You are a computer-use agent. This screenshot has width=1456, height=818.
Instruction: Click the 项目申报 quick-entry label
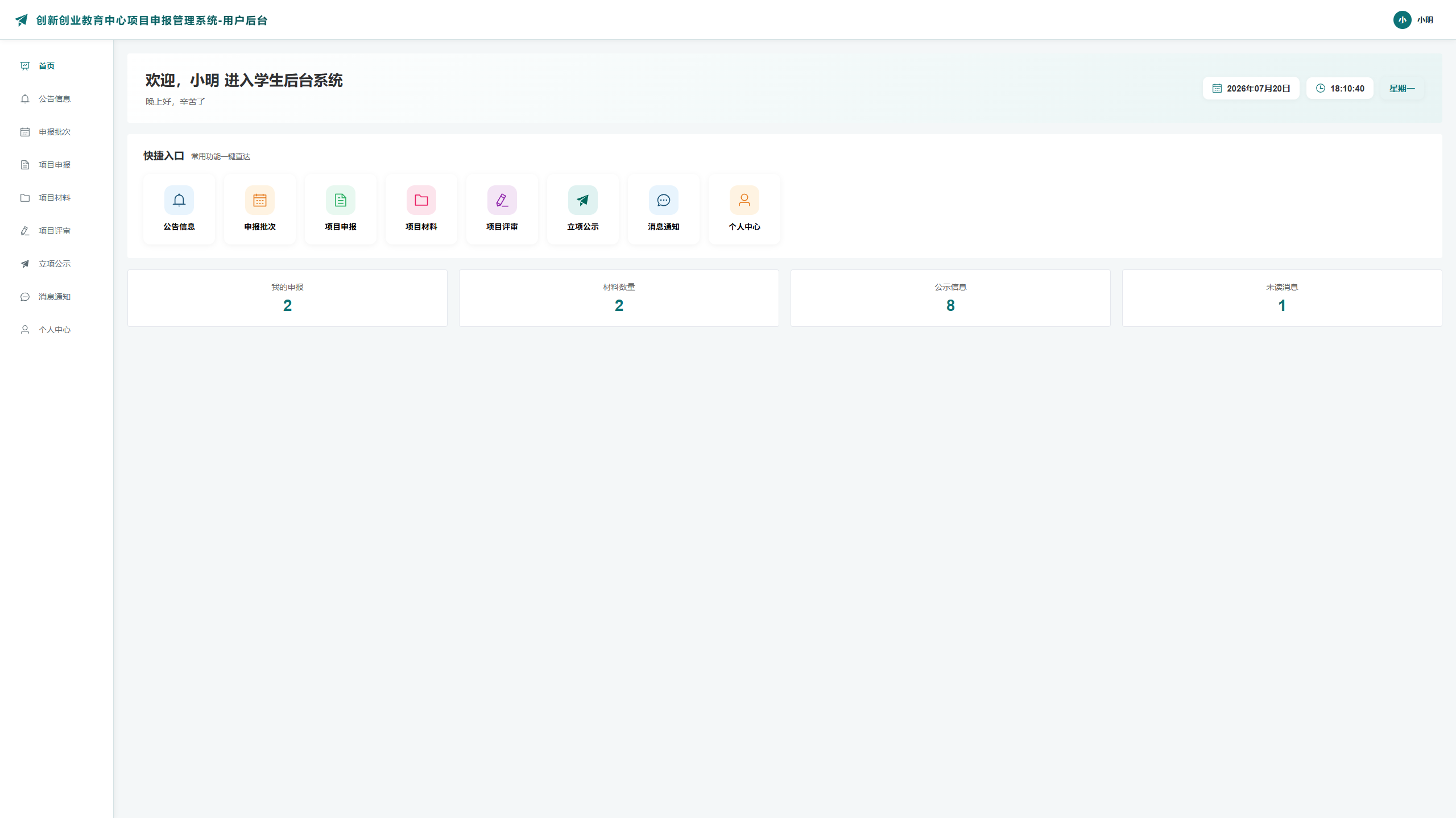(x=341, y=227)
